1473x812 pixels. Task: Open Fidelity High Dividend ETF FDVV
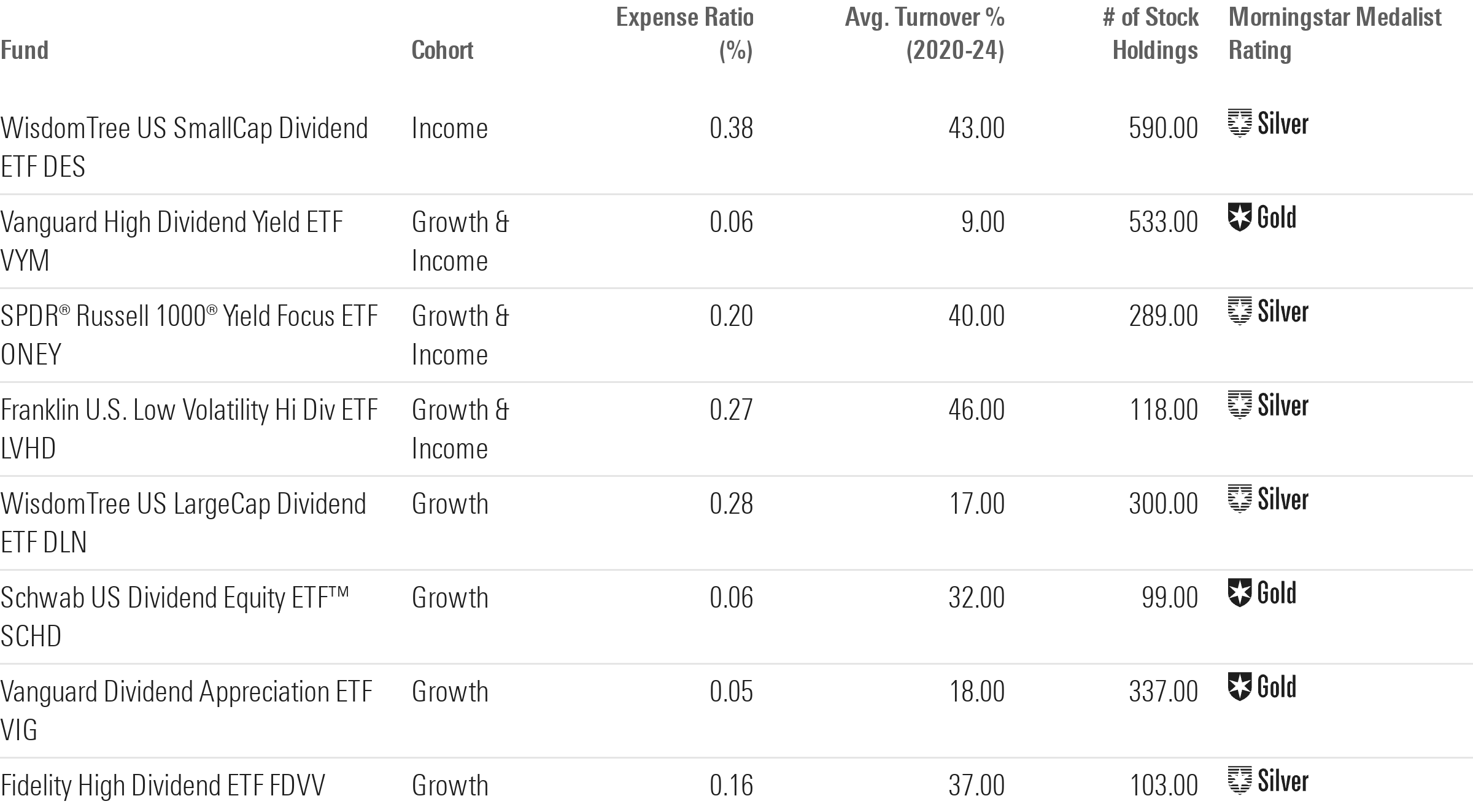[x=163, y=785]
